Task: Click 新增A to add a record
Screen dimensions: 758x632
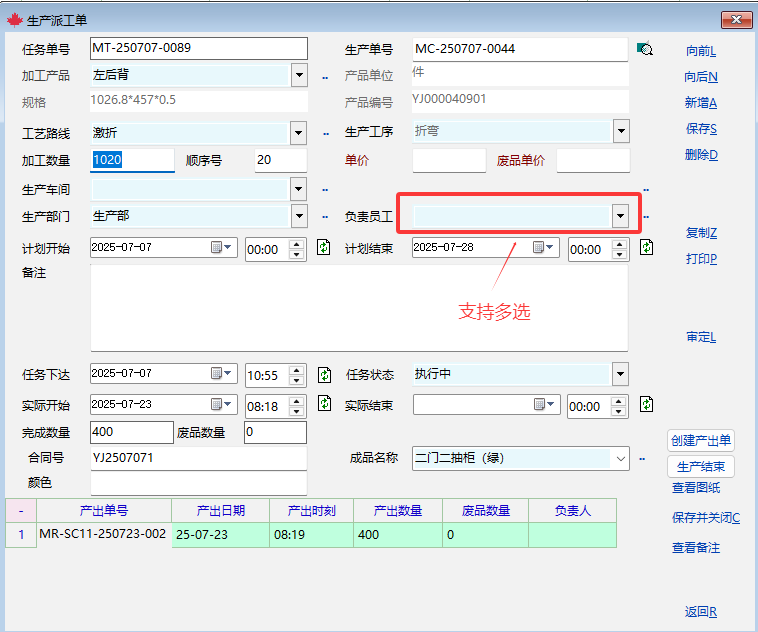Action: pos(701,103)
